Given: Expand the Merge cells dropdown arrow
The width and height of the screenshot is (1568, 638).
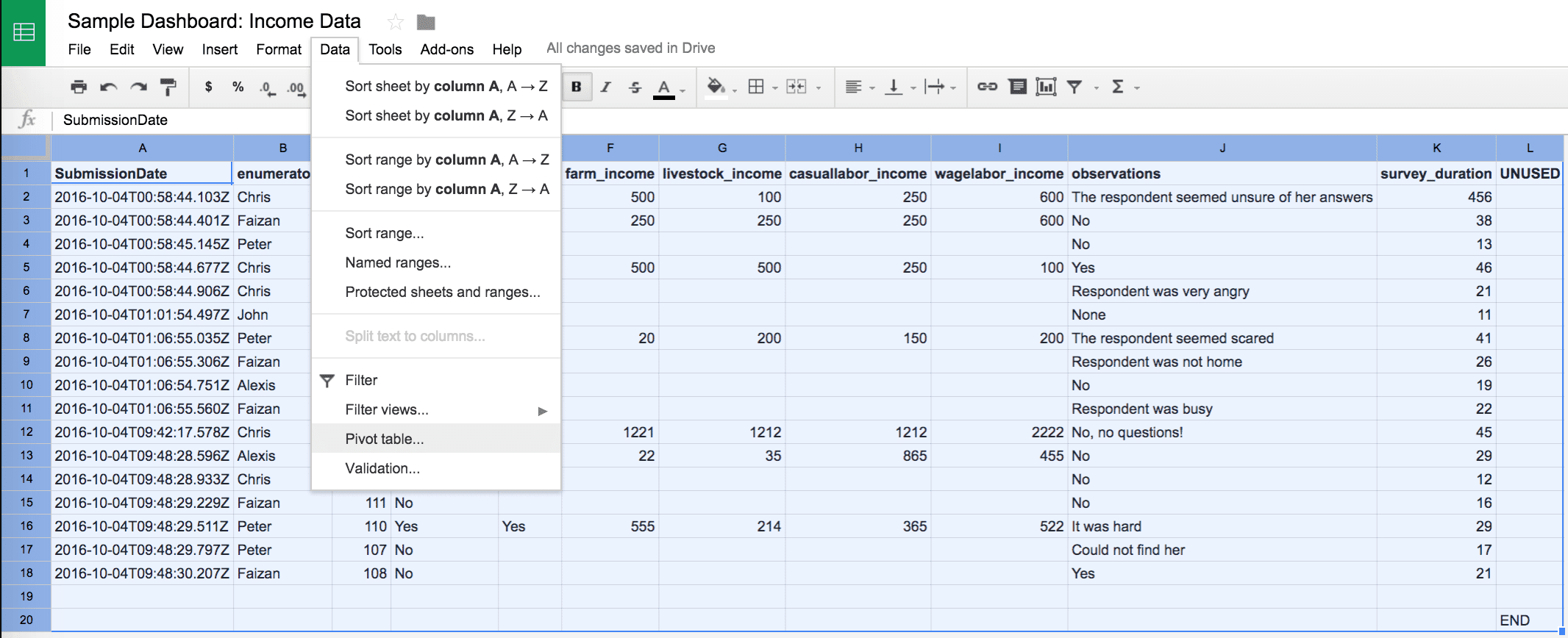Looking at the screenshot, I should (x=819, y=88).
